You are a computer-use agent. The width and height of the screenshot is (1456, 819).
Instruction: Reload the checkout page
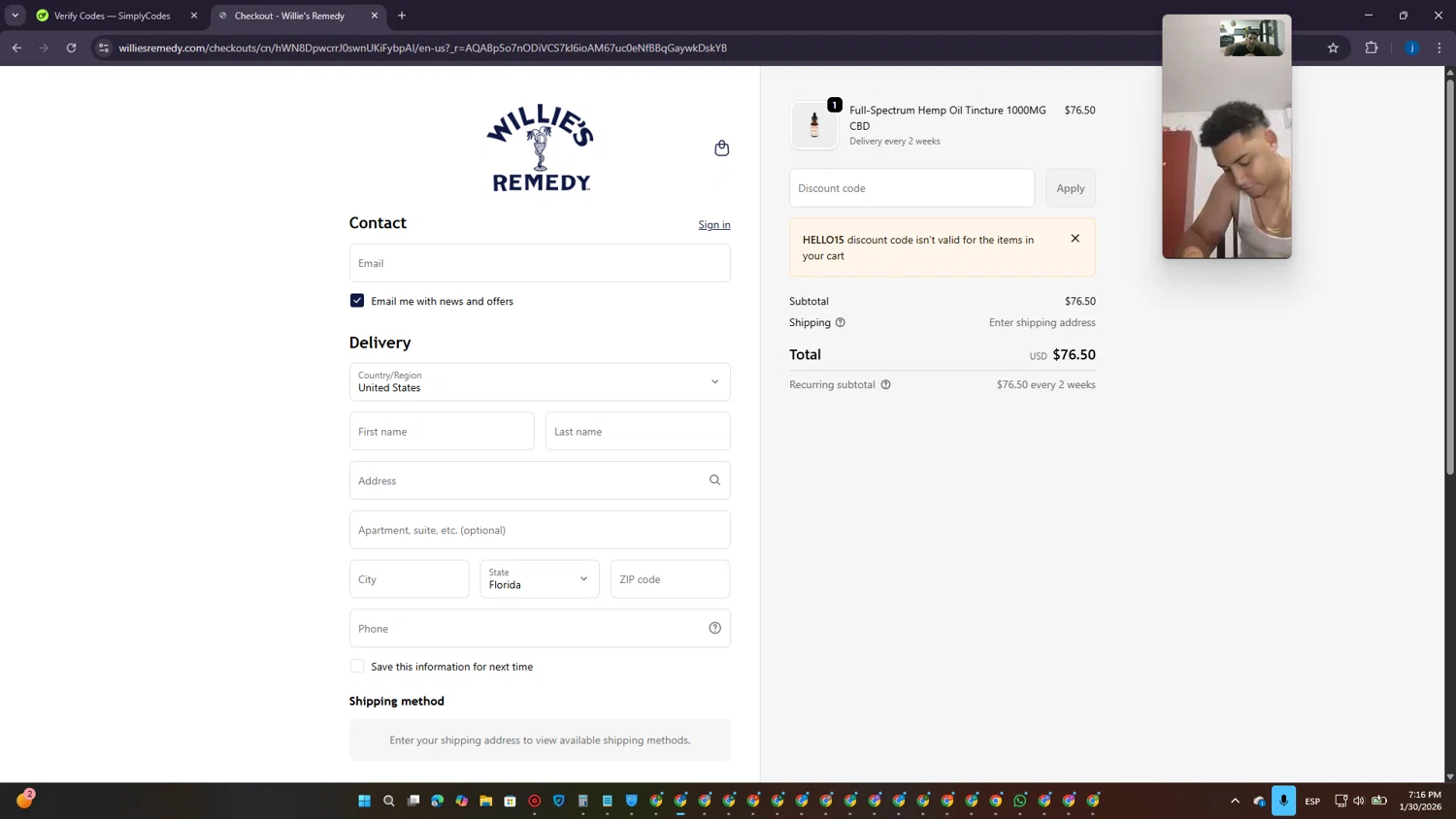coord(71,48)
